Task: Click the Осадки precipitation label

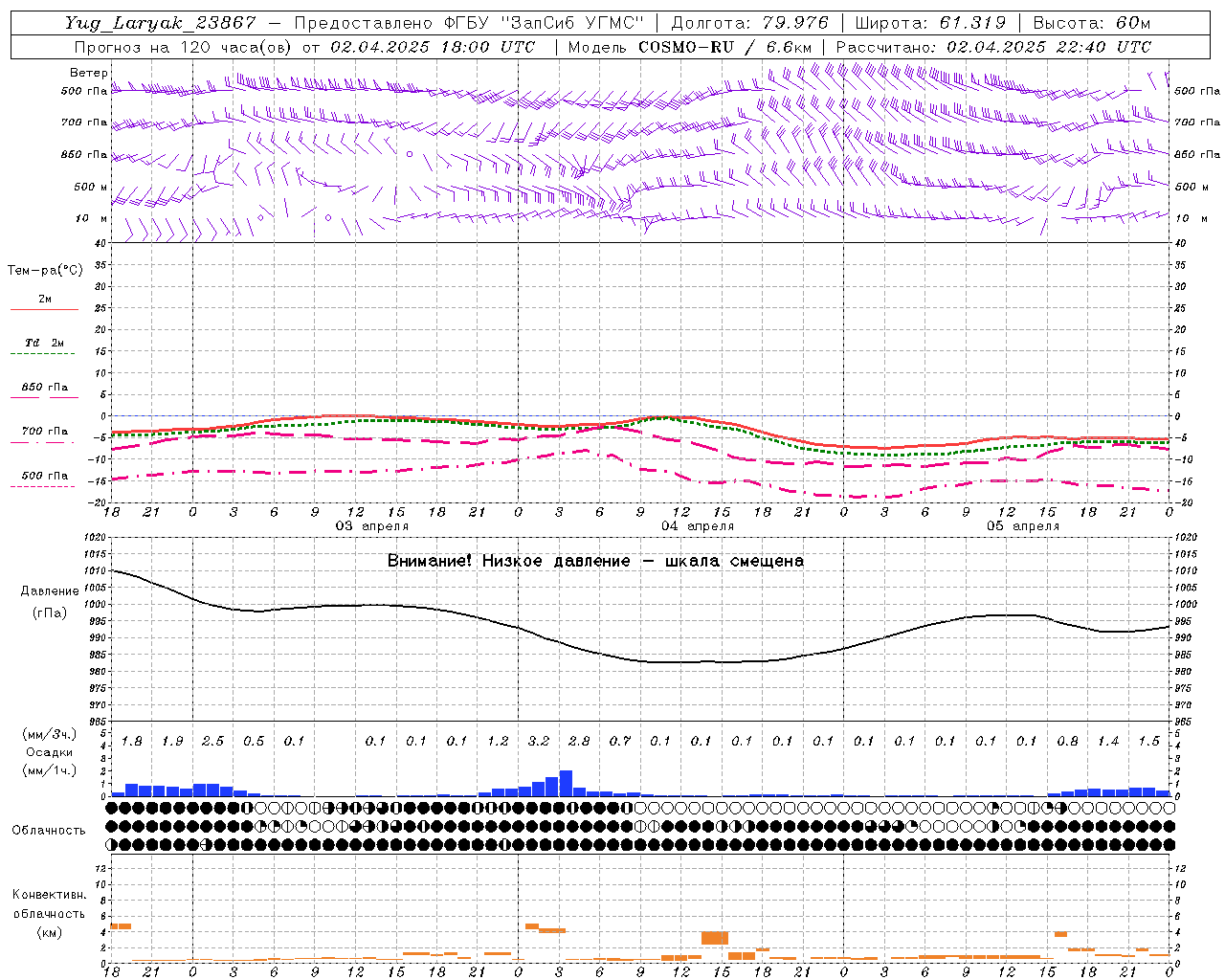Action: tap(50, 752)
